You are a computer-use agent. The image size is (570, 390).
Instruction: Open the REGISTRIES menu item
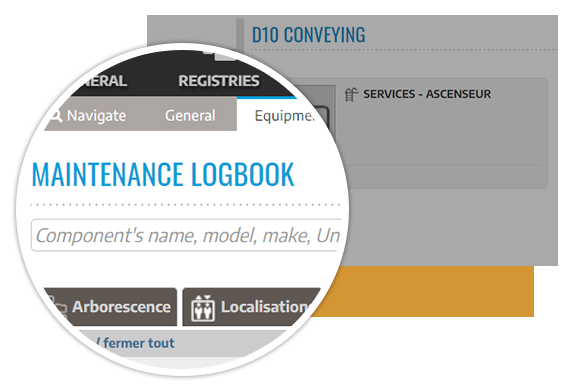[219, 81]
